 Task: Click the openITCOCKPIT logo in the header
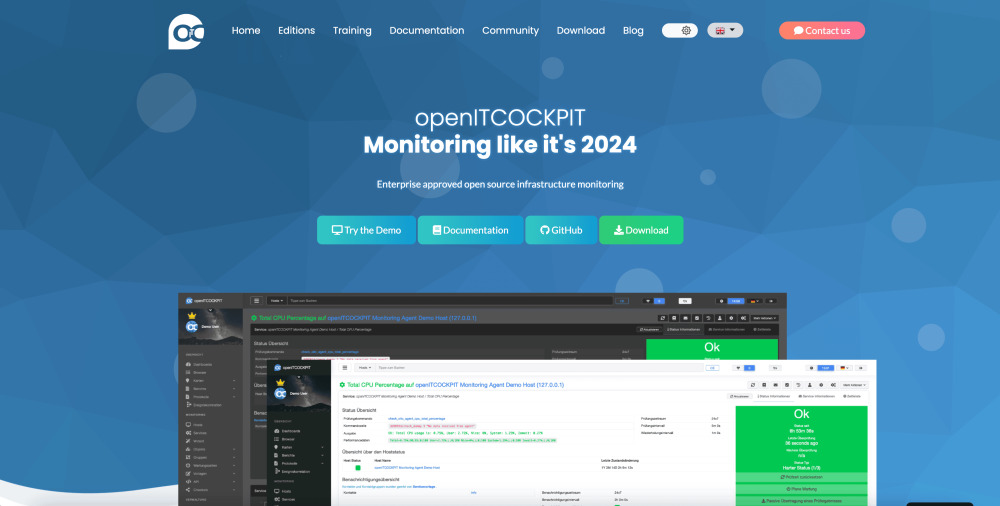pyautogui.click(x=186, y=31)
